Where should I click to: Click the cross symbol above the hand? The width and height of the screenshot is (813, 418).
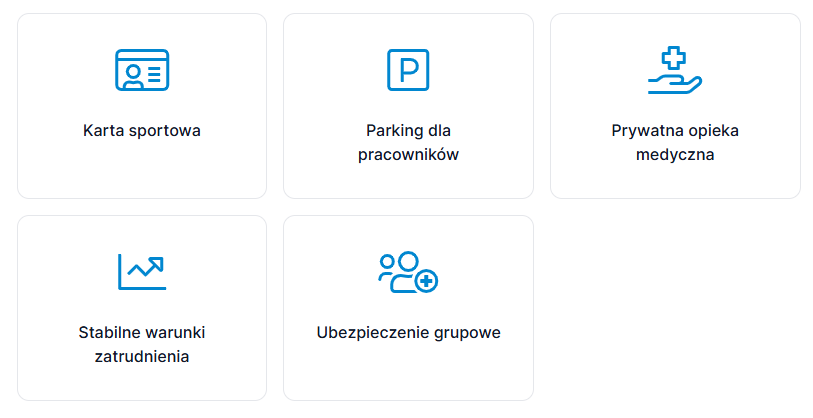pyautogui.click(x=676, y=57)
